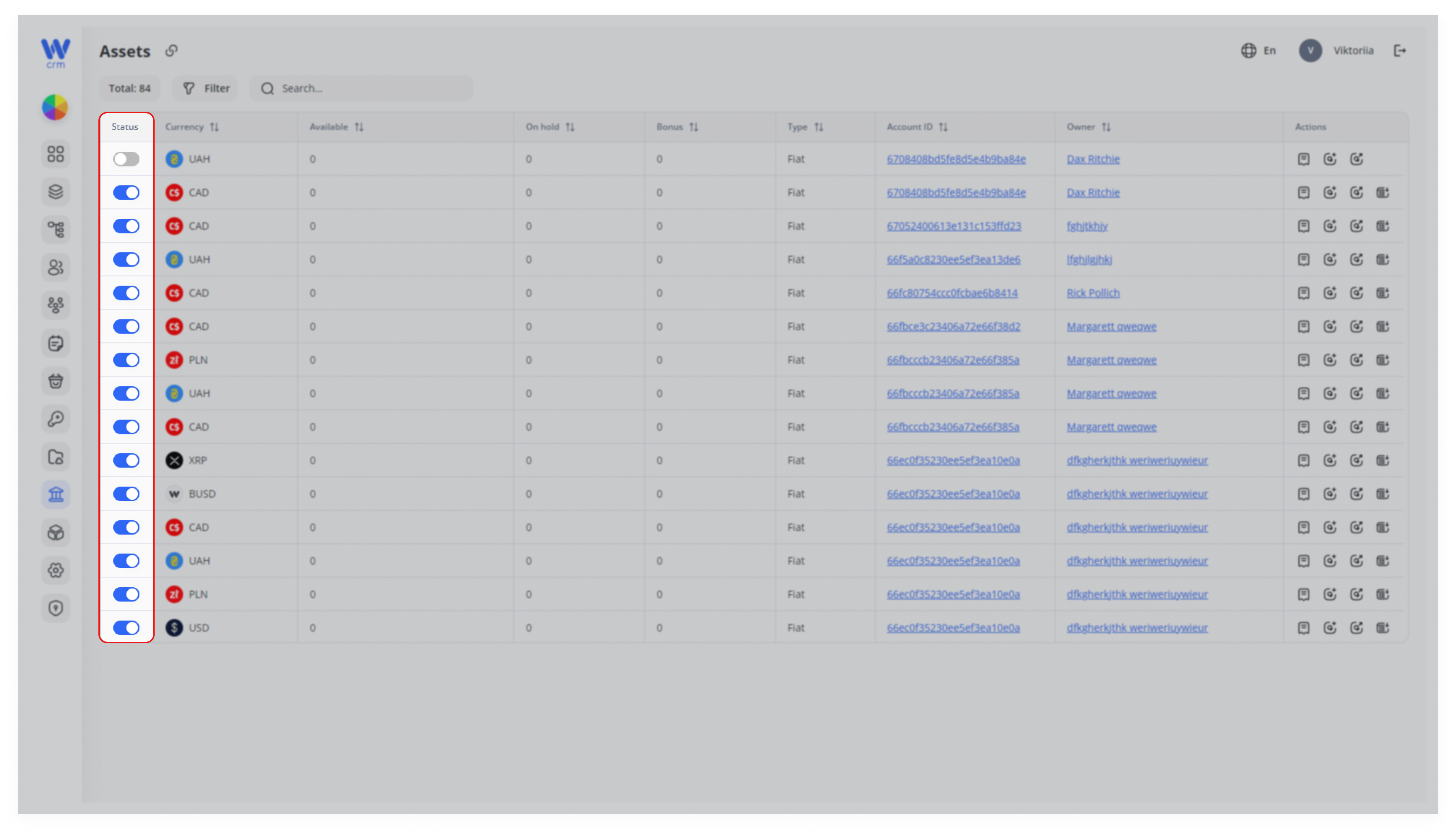Open the Filter button
Image resolution: width=1456 pixels, height=835 pixels.
click(x=206, y=88)
